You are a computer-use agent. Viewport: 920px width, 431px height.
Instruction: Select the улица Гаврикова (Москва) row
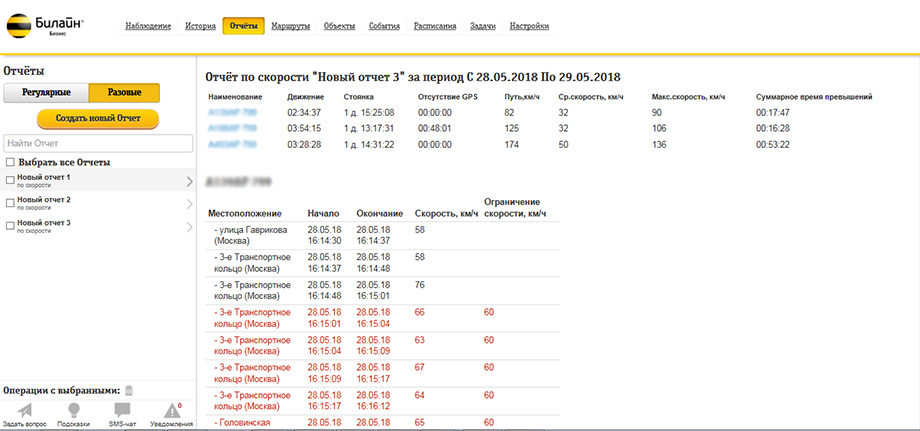point(384,236)
